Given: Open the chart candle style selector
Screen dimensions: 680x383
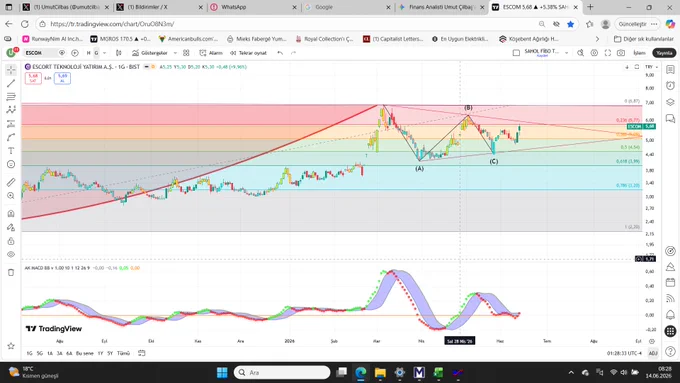Looking at the screenshot, I should point(118,53).
